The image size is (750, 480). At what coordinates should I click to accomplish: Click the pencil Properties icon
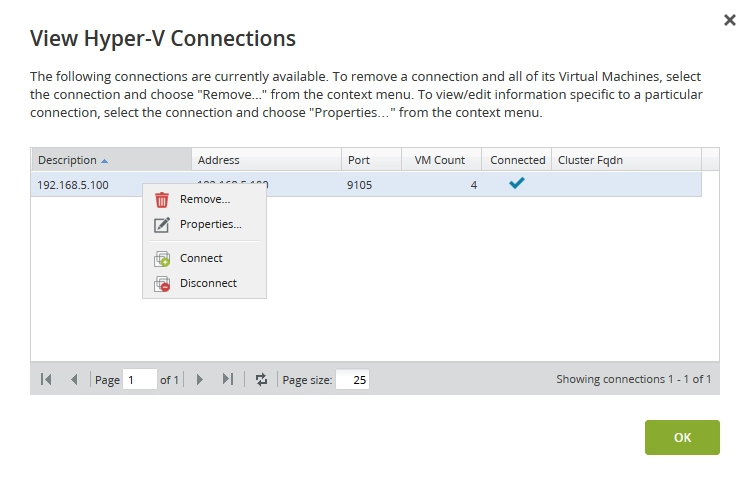point(162,225)
